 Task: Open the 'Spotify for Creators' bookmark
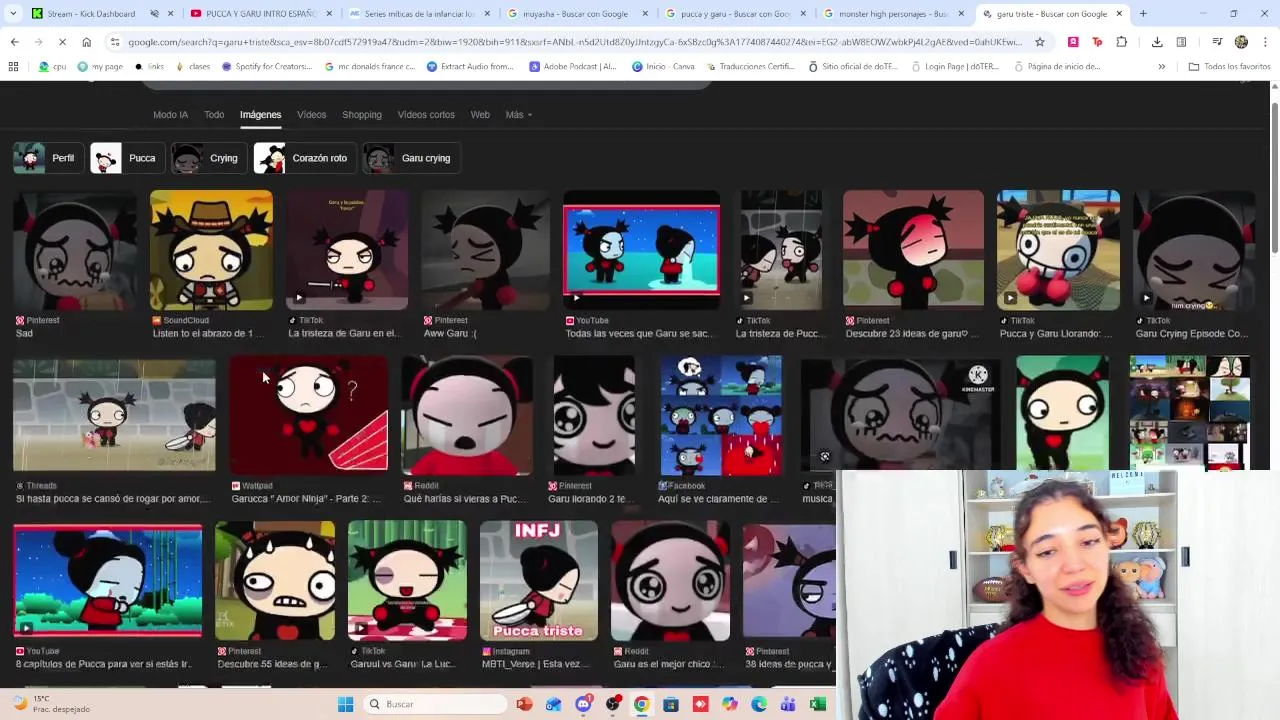pyautogui.click(x=267, y=67)
